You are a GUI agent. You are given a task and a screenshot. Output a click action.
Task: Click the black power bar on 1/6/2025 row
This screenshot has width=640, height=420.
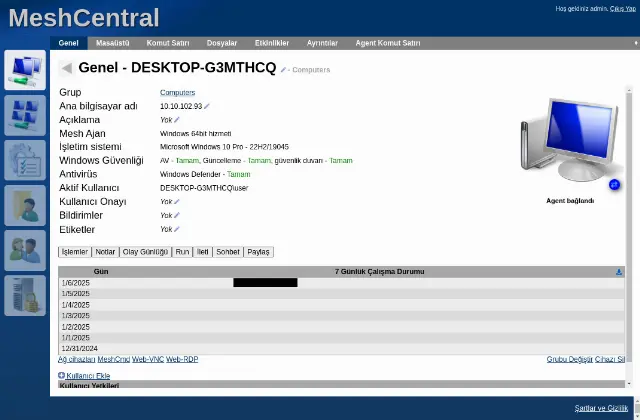265,282
